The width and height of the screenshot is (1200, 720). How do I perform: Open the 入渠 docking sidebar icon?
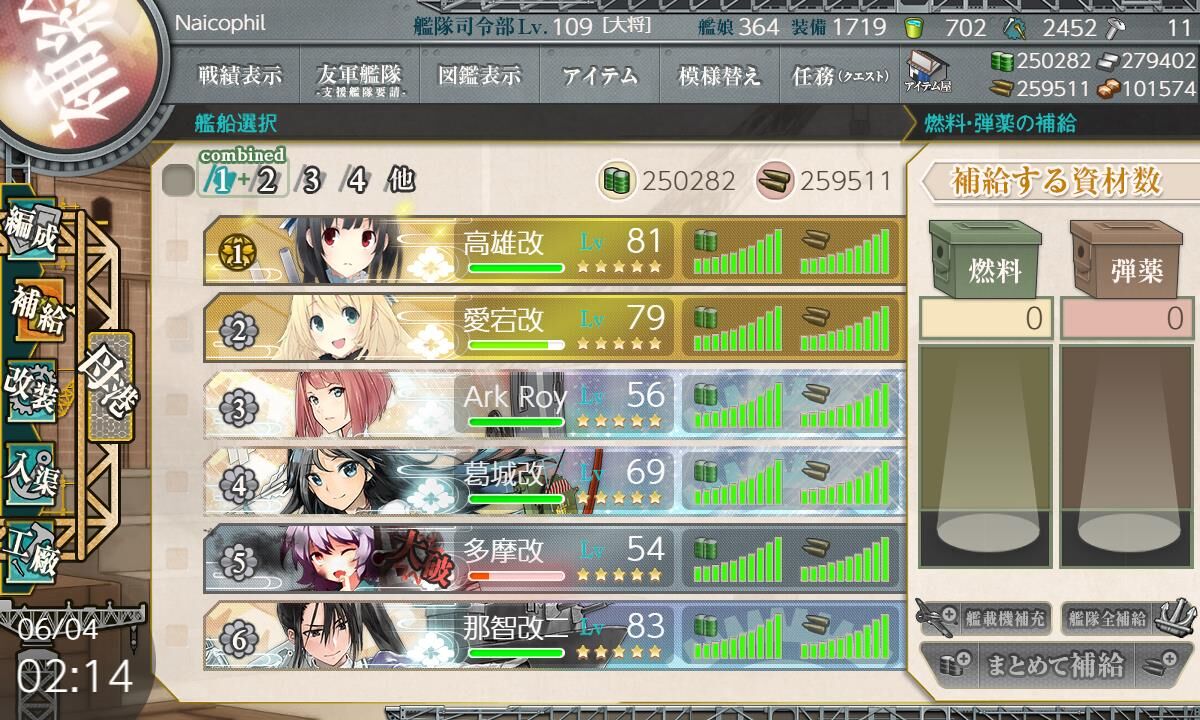point(32,469)
